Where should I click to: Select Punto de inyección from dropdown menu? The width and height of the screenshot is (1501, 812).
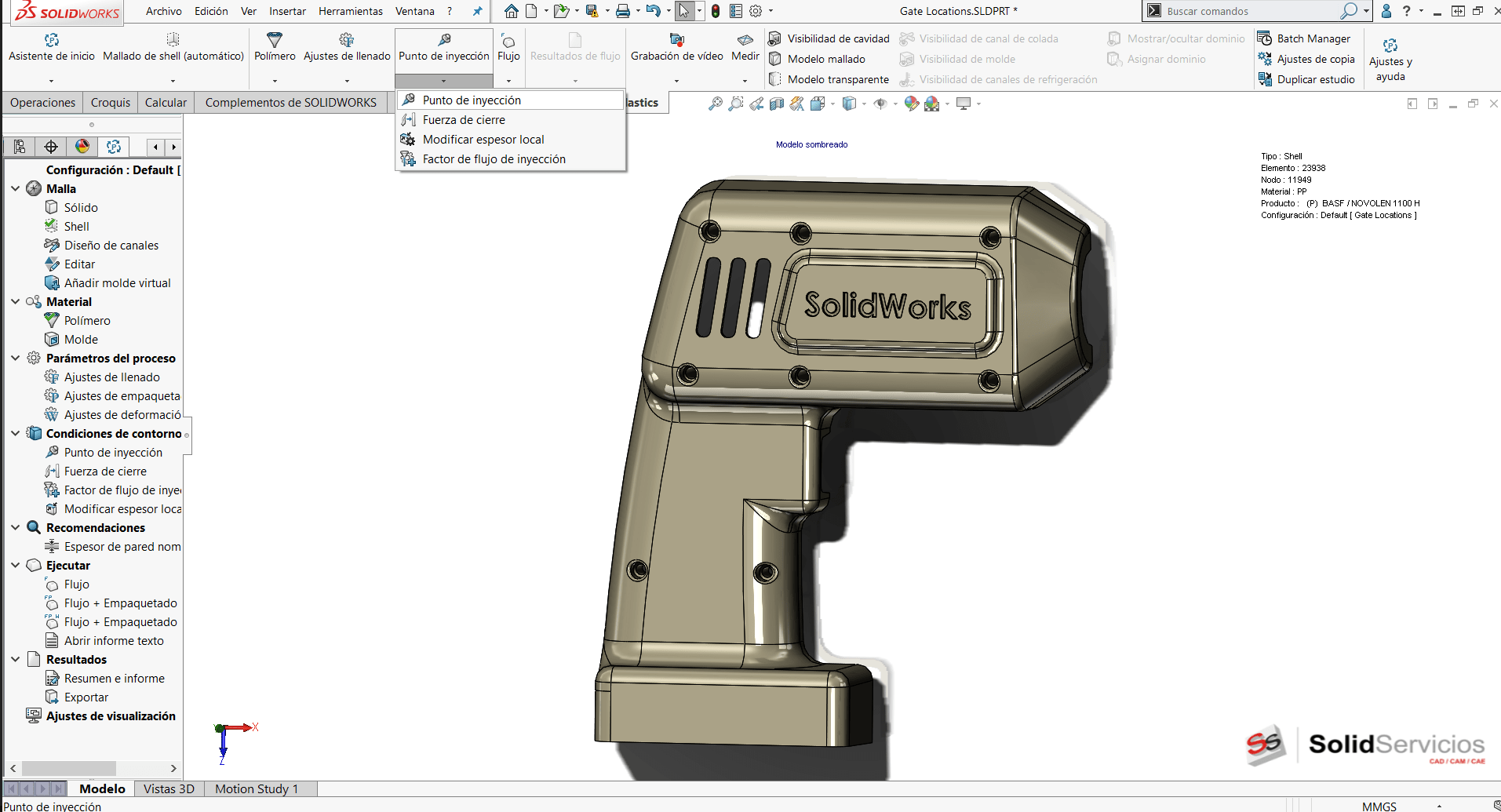coord(511,100)
